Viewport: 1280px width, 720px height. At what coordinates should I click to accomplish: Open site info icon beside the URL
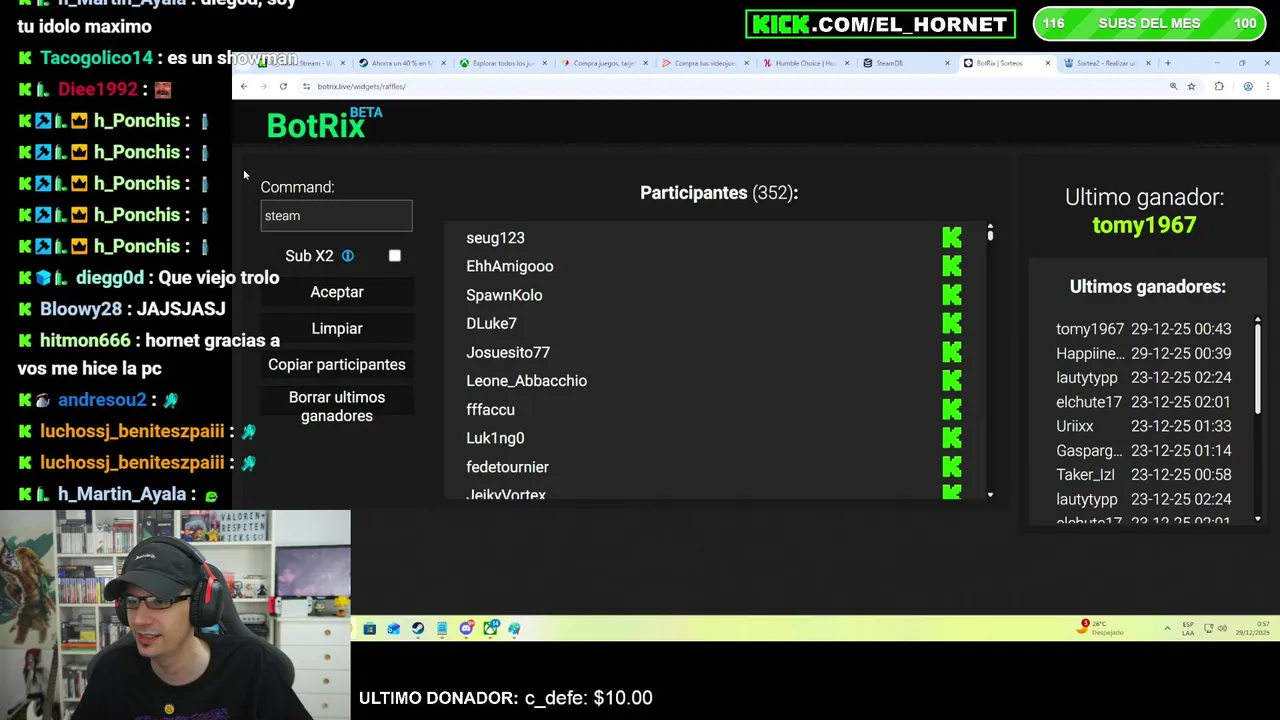click(306, 87)
